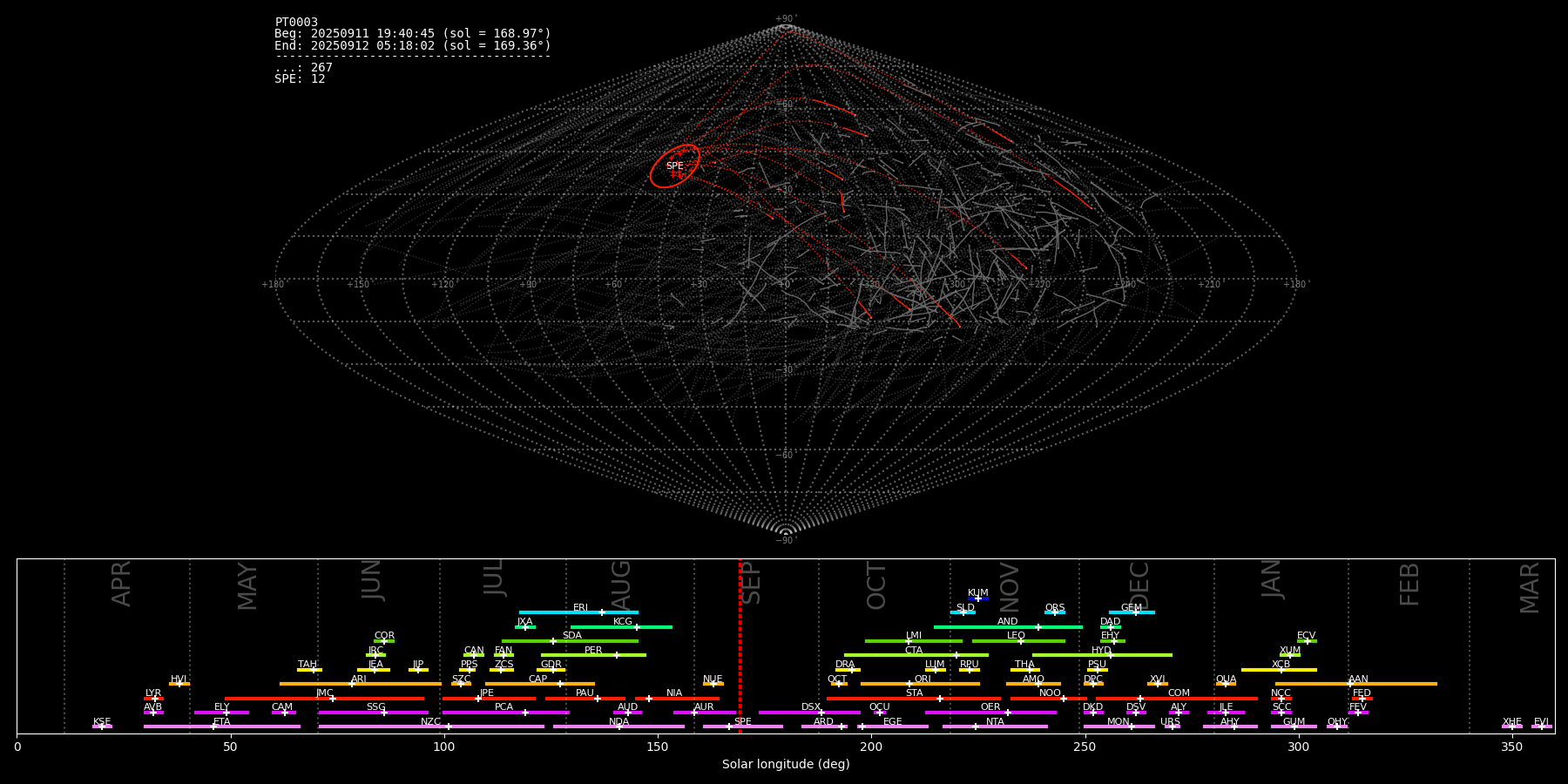
Task: Click the red dashed current solar longitude line
Action: (x=740, y=645)
